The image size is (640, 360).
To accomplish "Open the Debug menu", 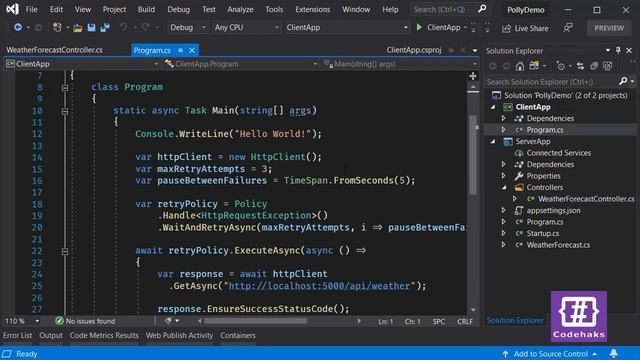I will (x=178, y=9).
